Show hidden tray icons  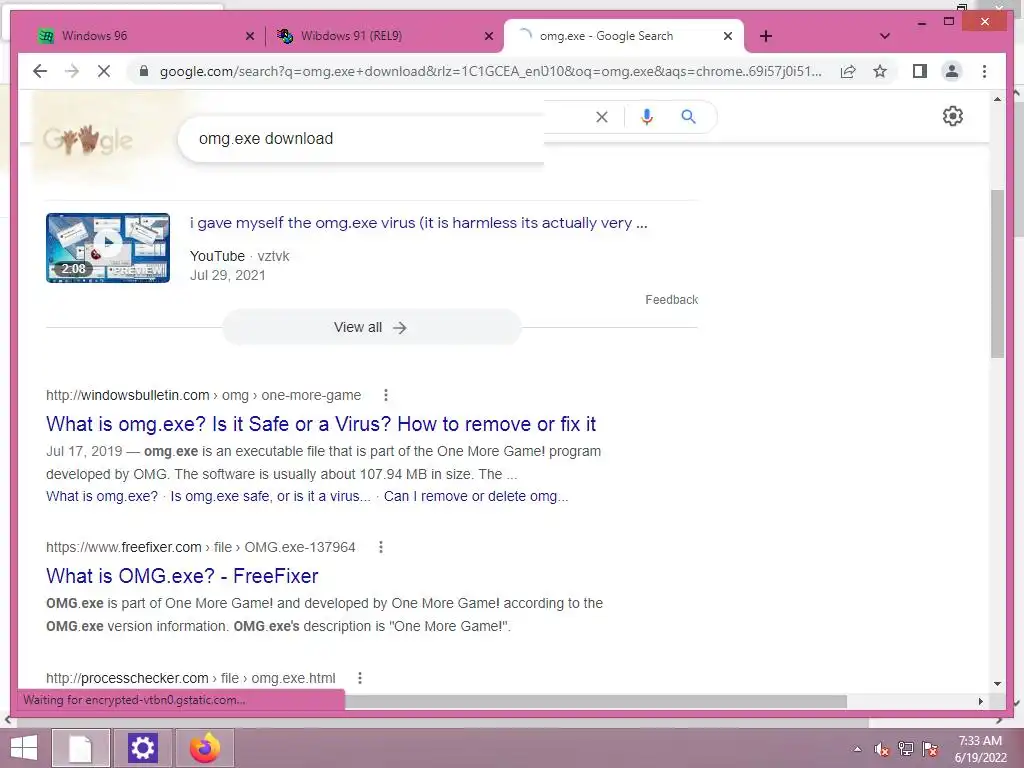[x=857, y=749]
